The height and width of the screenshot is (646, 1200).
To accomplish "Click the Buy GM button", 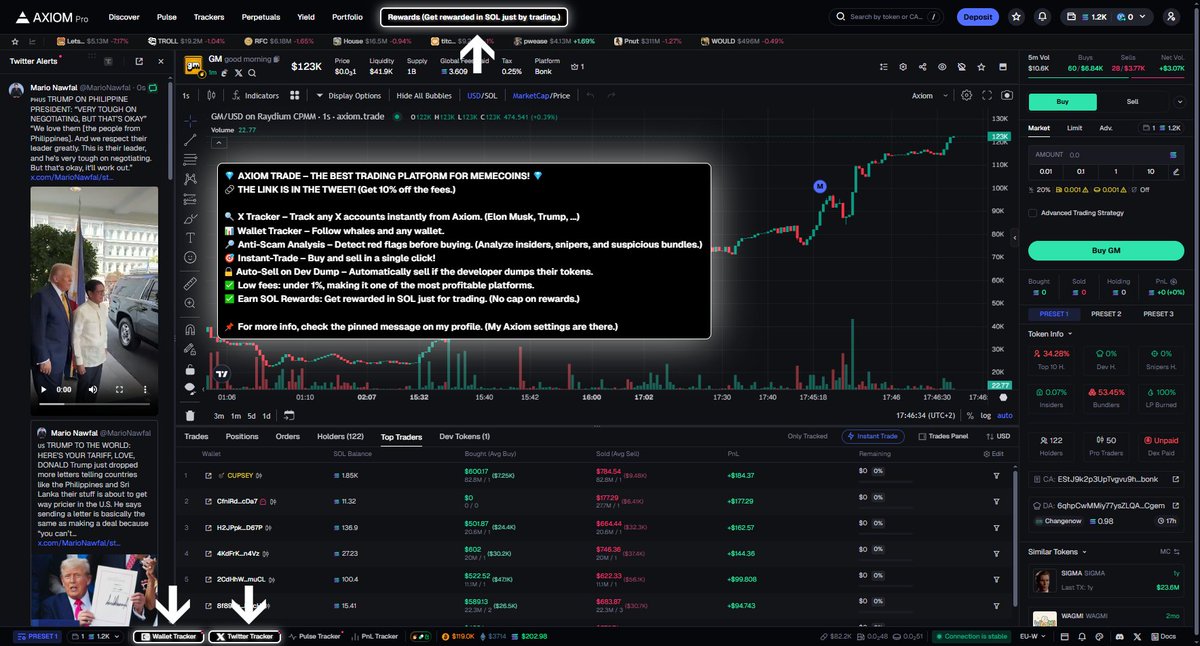I will coord(1106,250).
